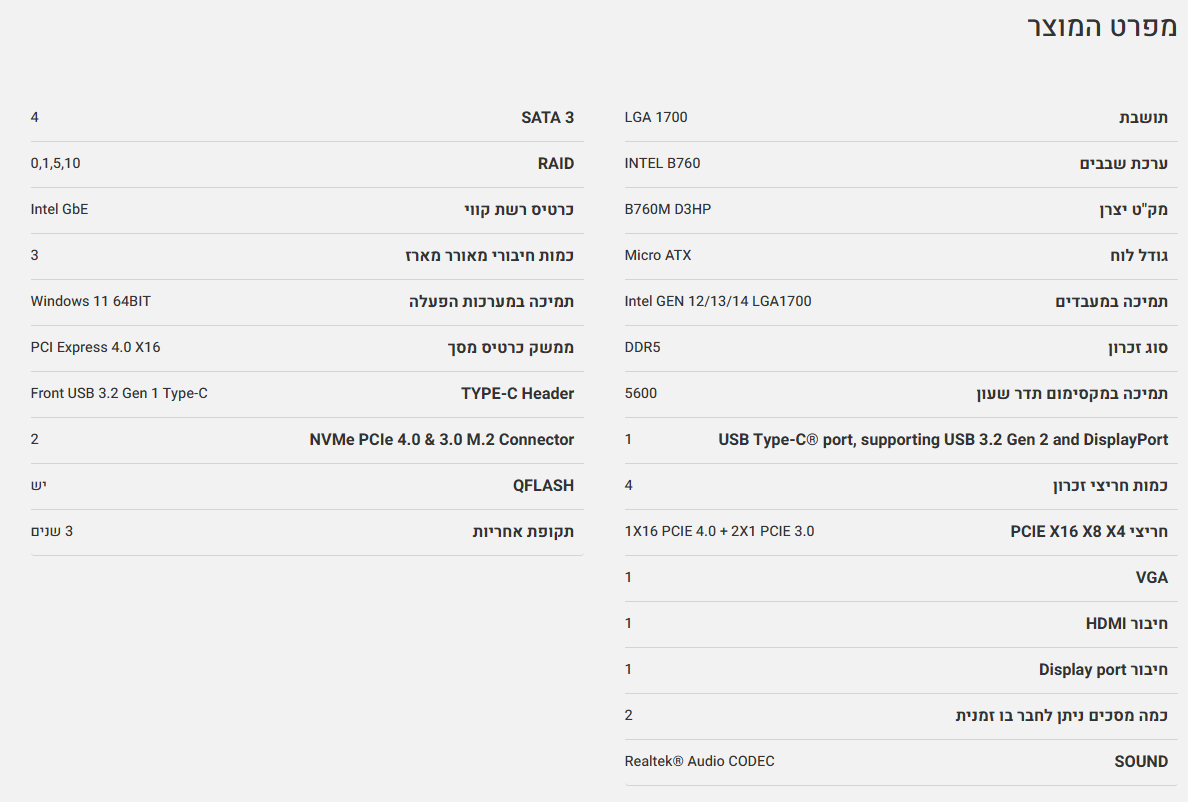Image resolution: width=1188 pixels, height=802 pixels.
Task: Select the RAID 0,1,5,10 value
Action: click(55, 164)
